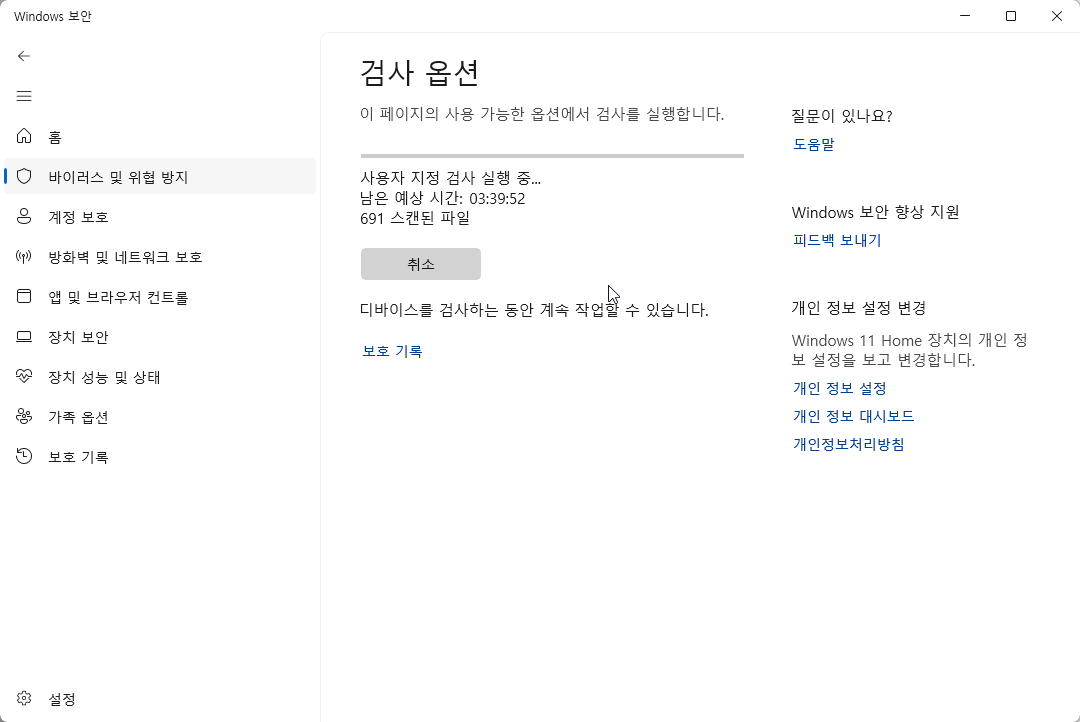
Task: Select the 장치 보안 monitor icon
Action: [x=24, y=336]
